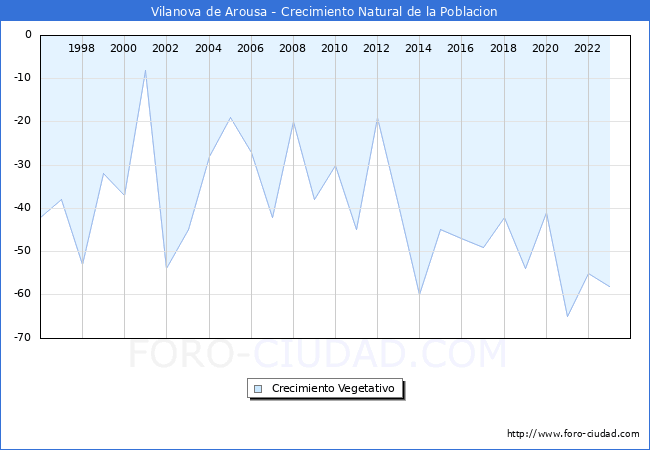The image size is (650, 450).
Task: Click the -30 y-axis label
Action: [x=23, y=165]
